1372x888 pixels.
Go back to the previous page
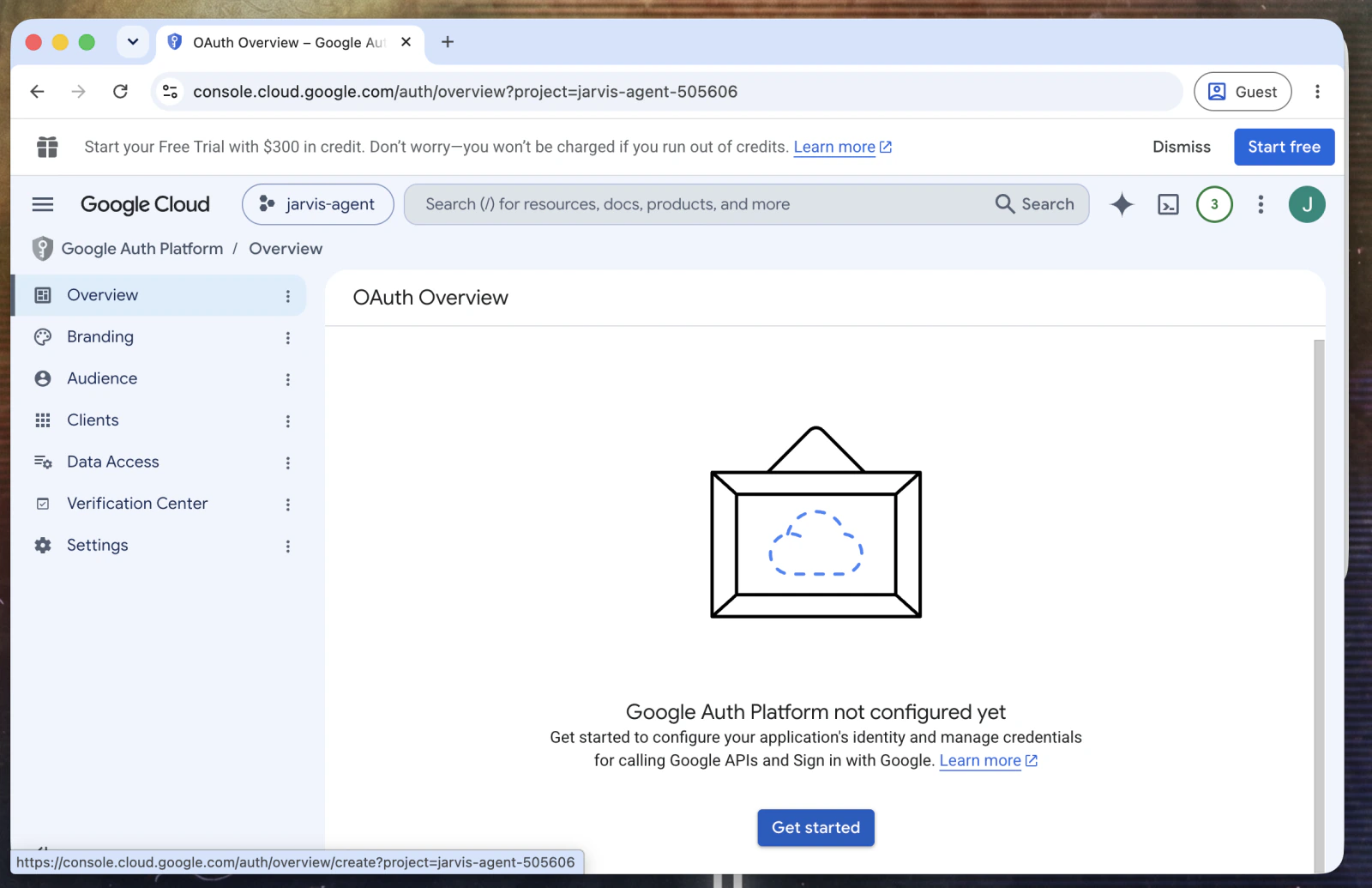pos(37,92)
